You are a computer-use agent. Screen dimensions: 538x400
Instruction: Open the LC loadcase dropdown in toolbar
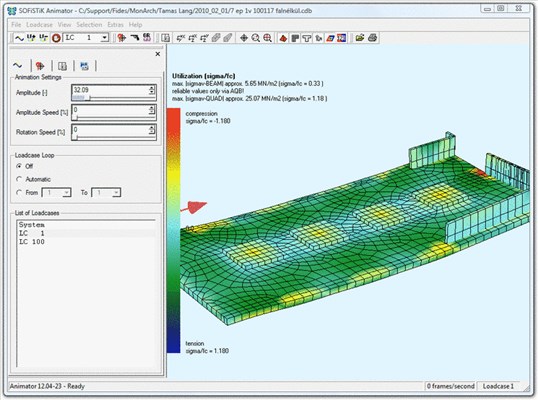(x=105, y=38)
